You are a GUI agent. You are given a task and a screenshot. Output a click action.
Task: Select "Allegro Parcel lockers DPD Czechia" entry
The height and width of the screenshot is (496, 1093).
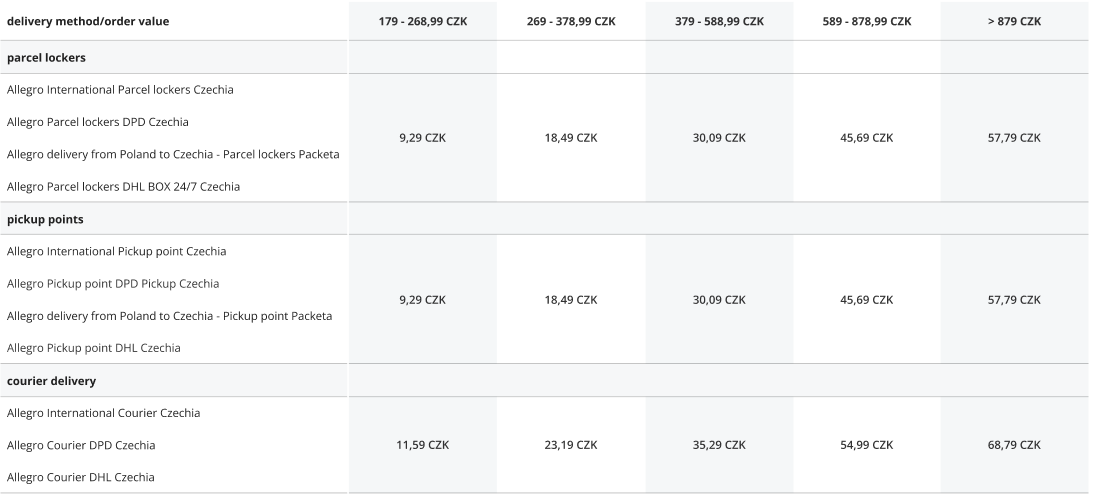[97, 122]
